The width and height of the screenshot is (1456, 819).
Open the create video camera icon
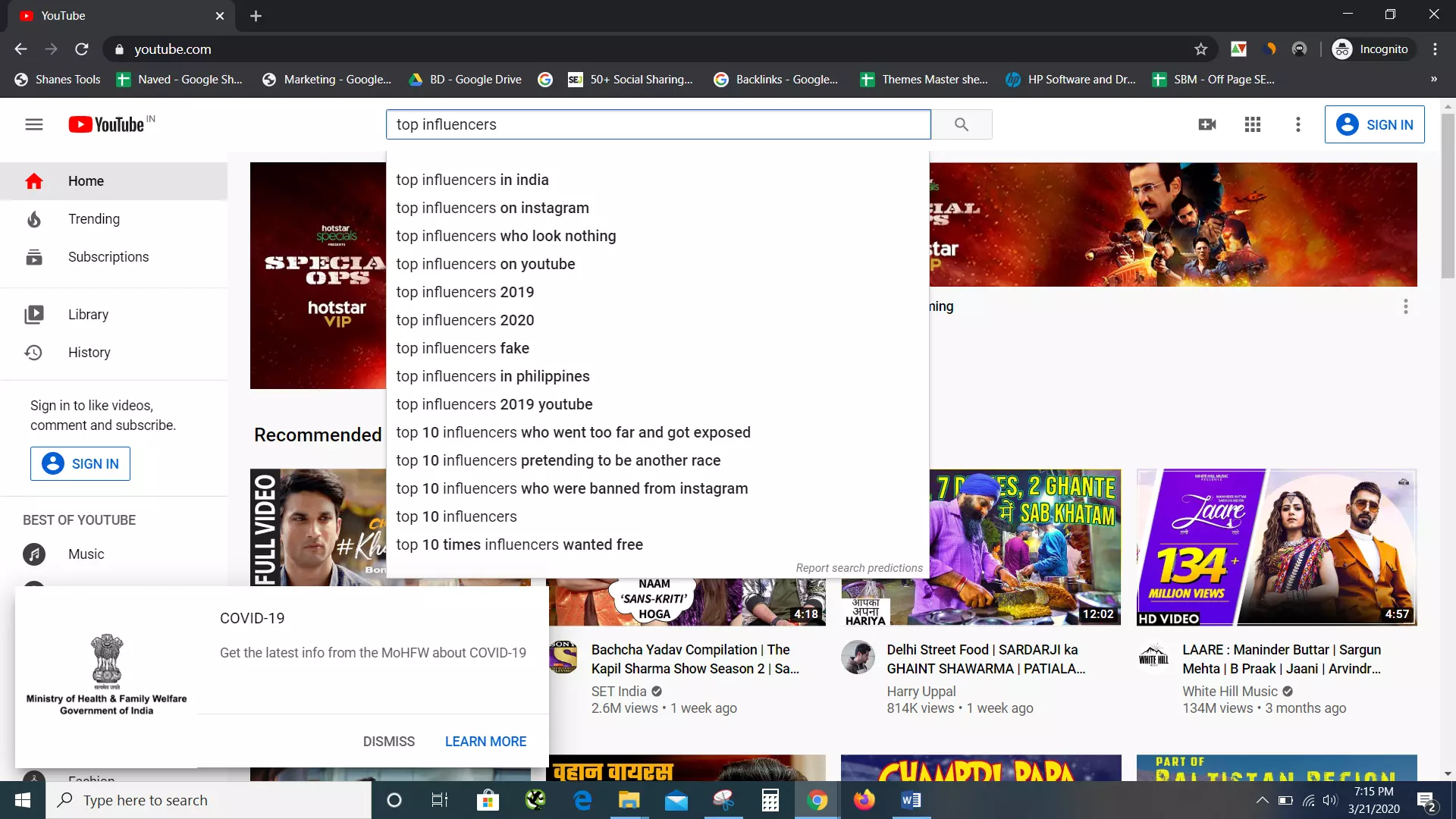pyautogui.click(x=1207, y=124)
